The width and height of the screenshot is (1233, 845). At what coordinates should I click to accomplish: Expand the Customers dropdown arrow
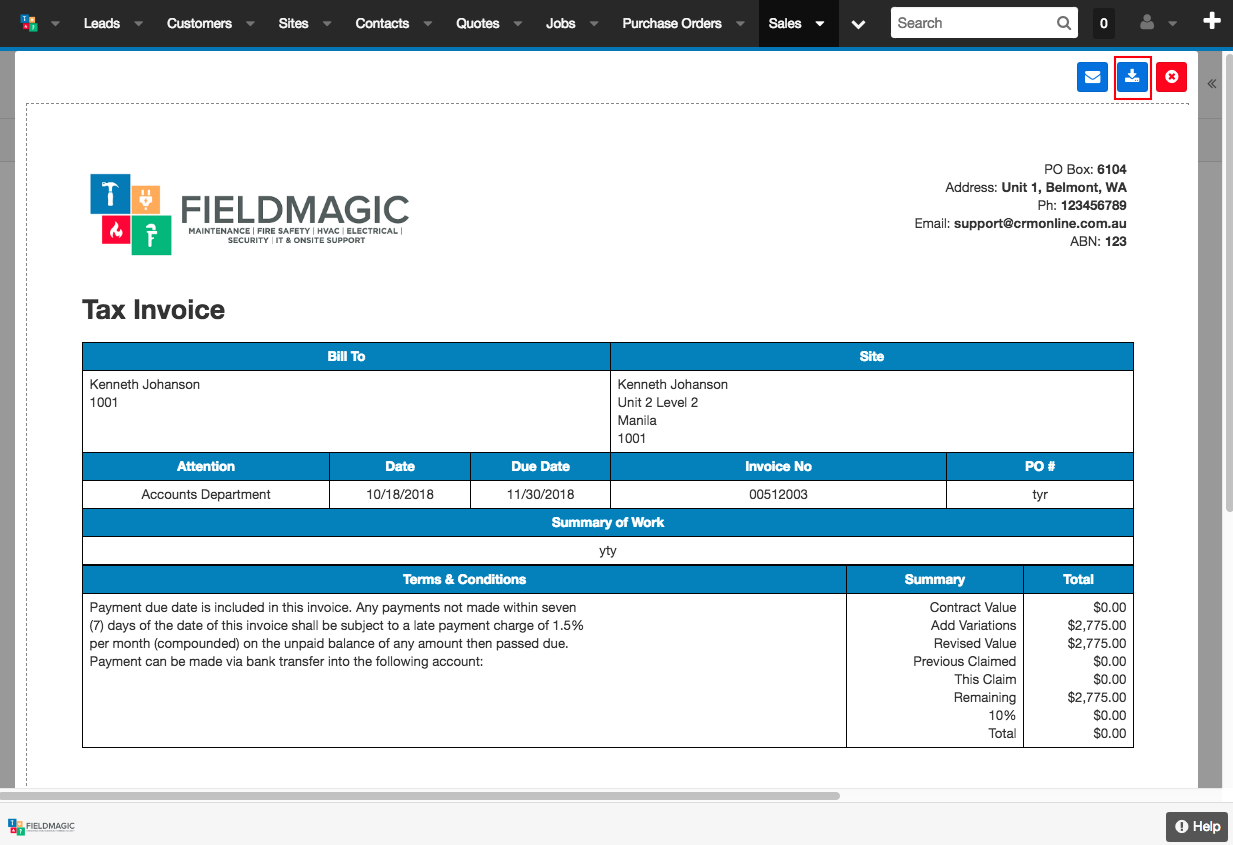click(250, 24)
